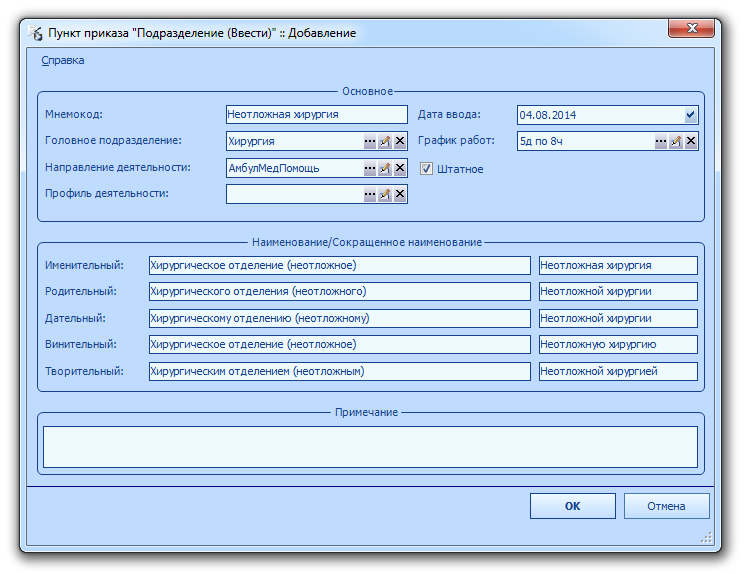Edit the Головное подразделение value with pencil icon
745x574 pixels.
pos(385,141)
